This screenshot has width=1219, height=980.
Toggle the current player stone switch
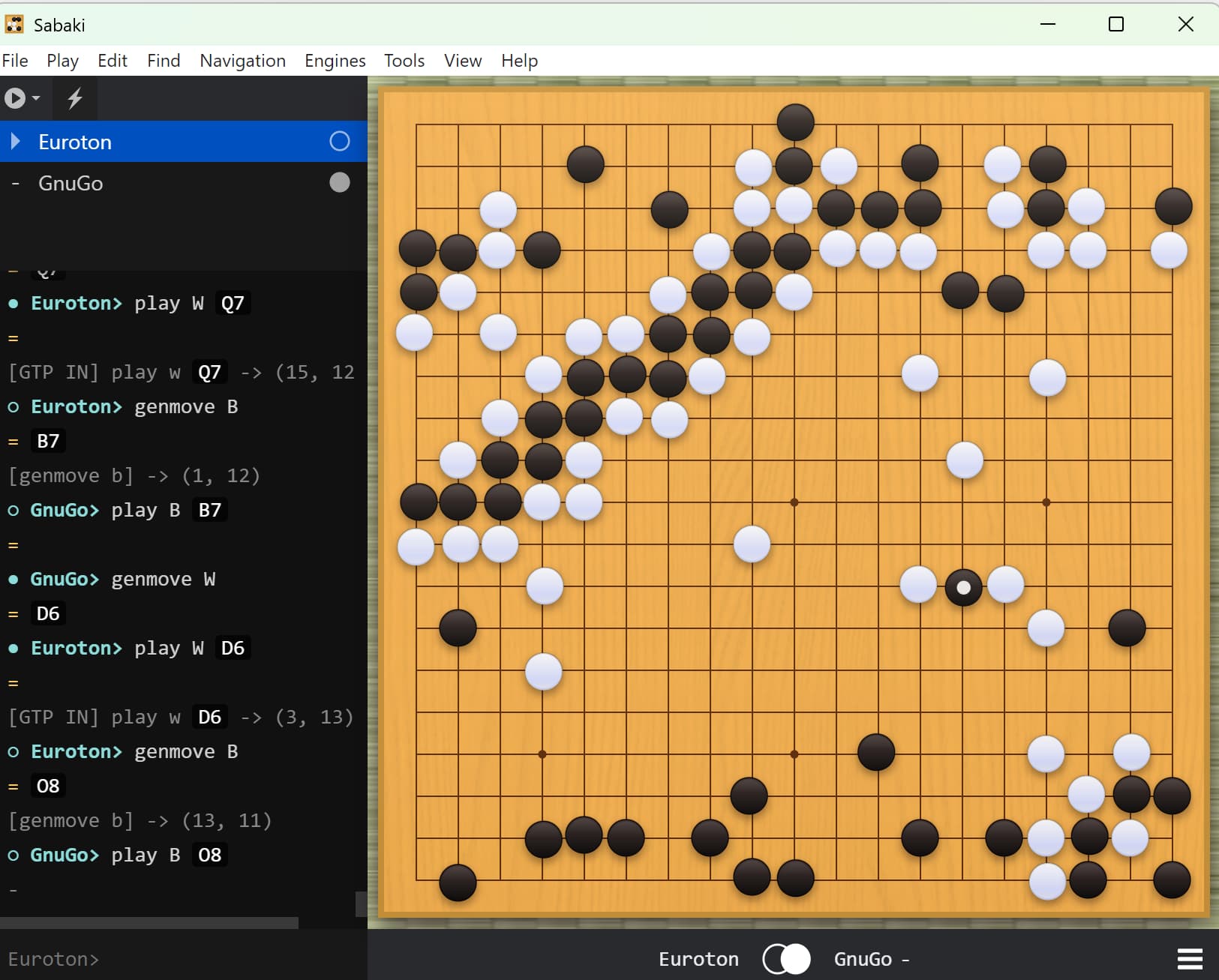tap(786, 959)
